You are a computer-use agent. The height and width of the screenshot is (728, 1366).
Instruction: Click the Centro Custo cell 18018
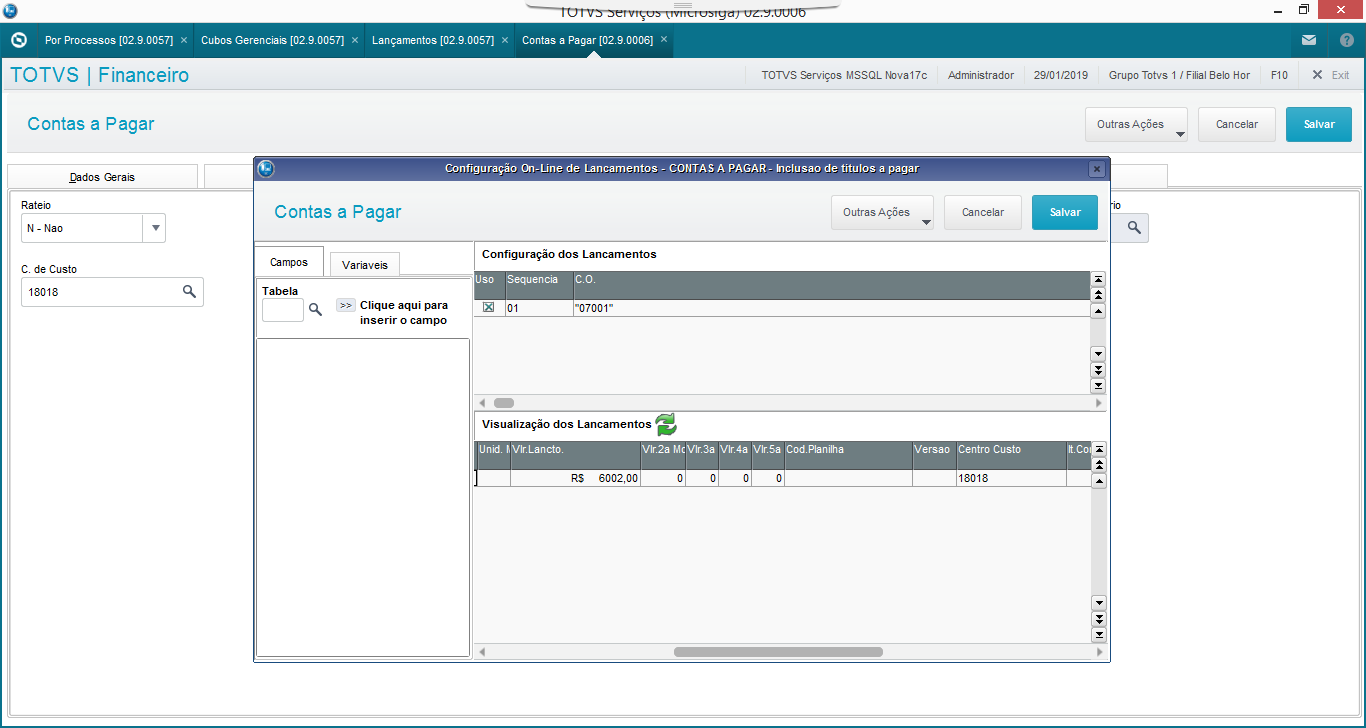coord(1011,478)
